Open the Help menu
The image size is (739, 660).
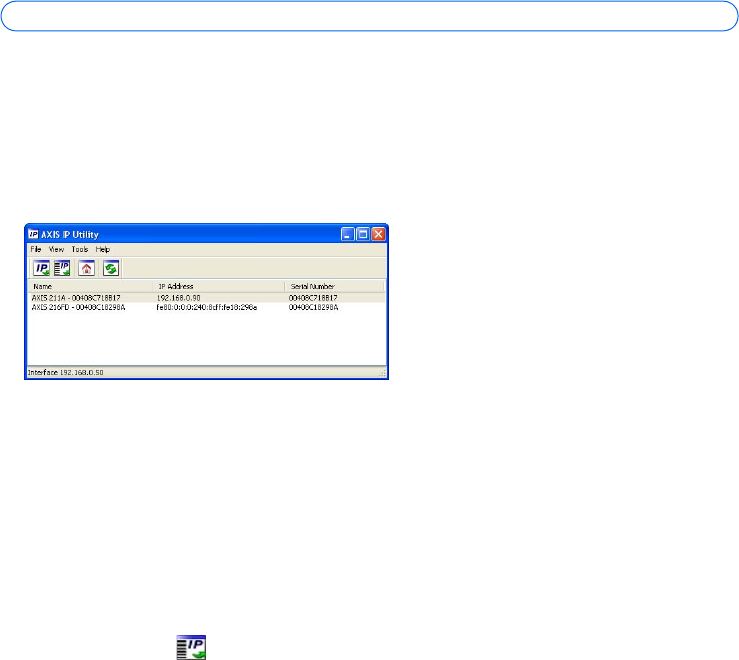(x=103, y=249)
